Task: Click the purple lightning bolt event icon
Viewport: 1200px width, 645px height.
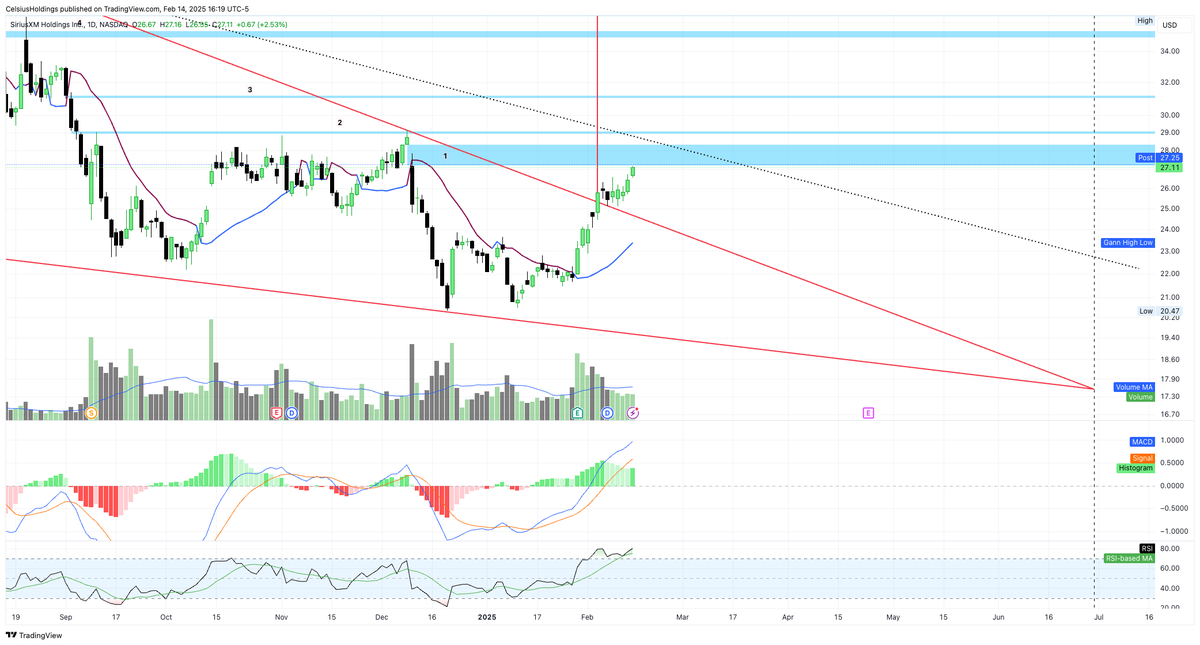Action: 632,412
